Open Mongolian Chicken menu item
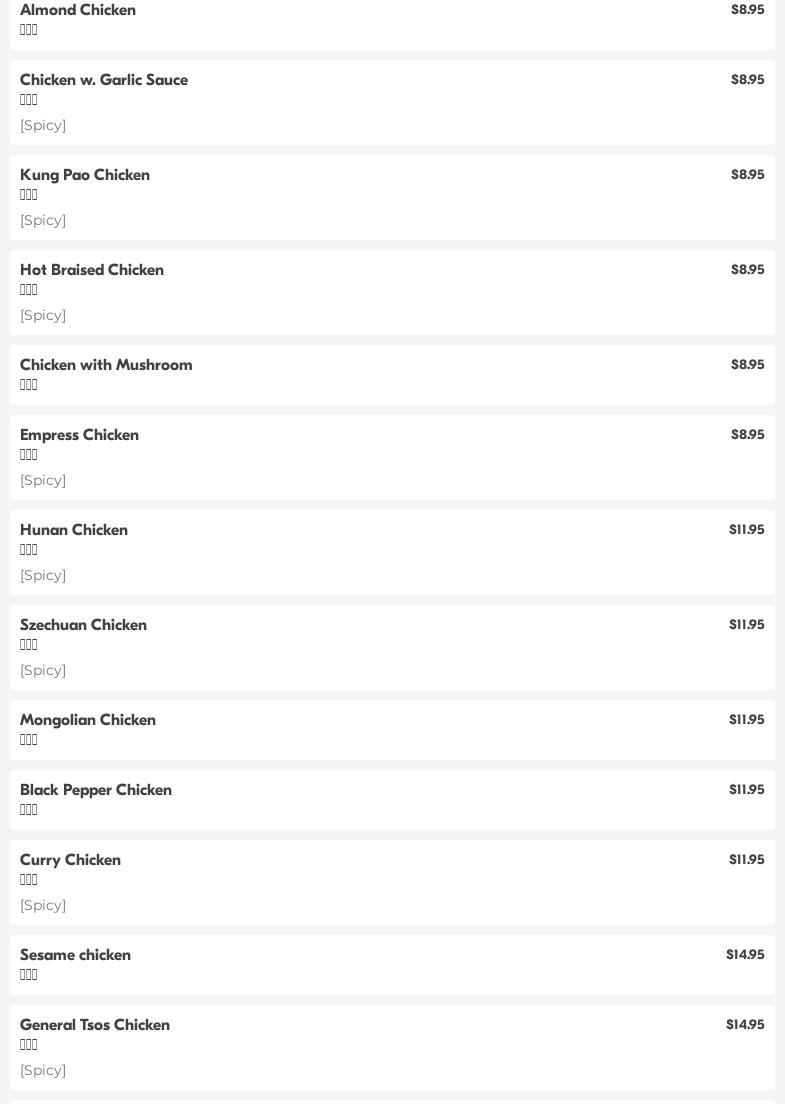Viewport: 785px width, 1104px height. click(x=88, y=720)
